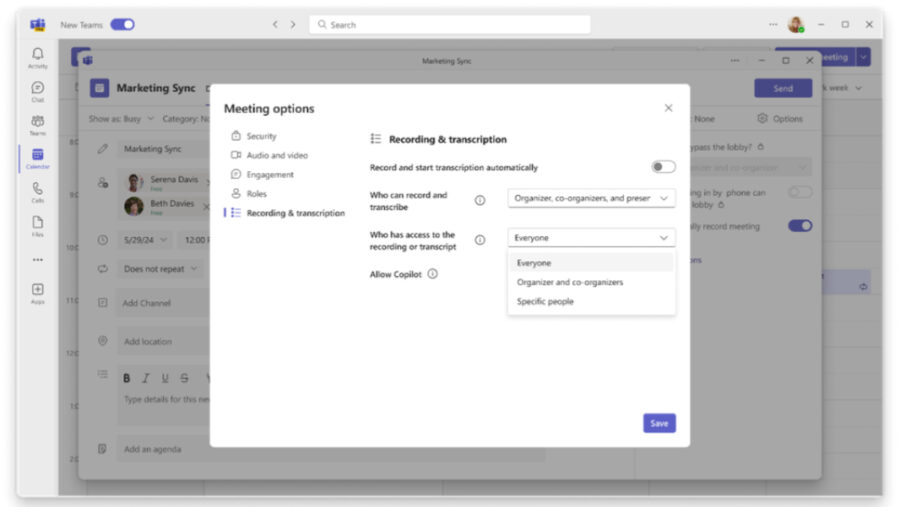Click info icon for Who can record
The image size is (900, 507).
[x=480, y=200]
